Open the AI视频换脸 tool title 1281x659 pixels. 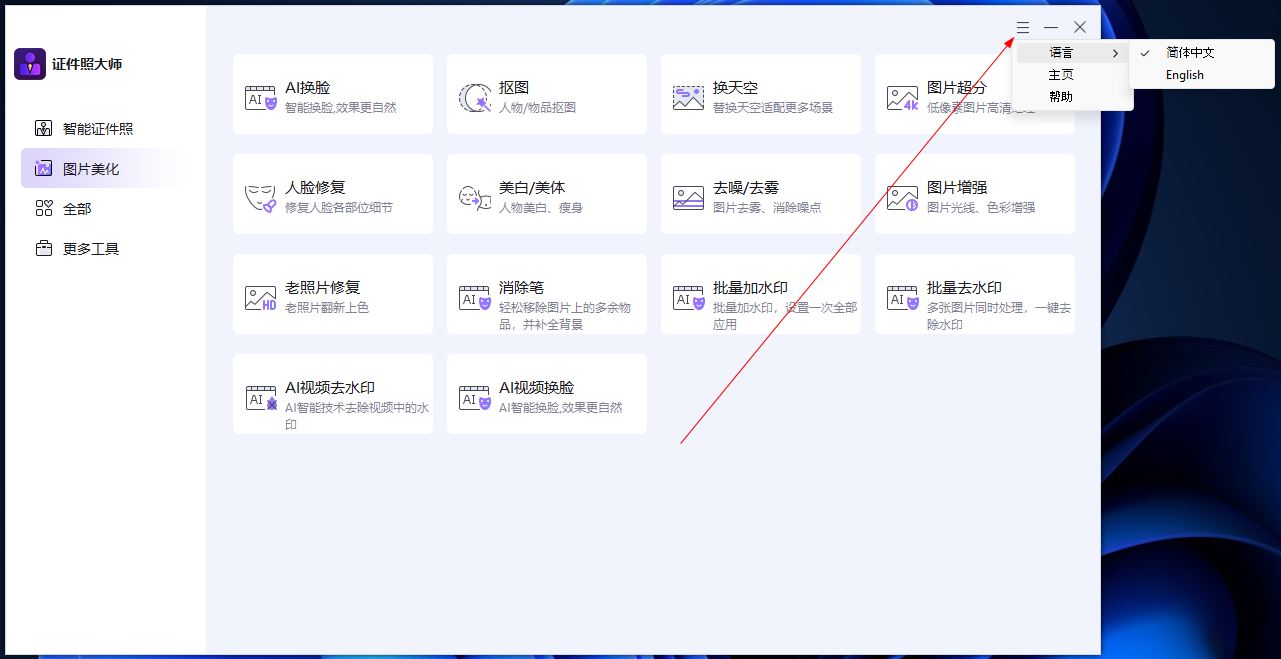tap(536, 388)
